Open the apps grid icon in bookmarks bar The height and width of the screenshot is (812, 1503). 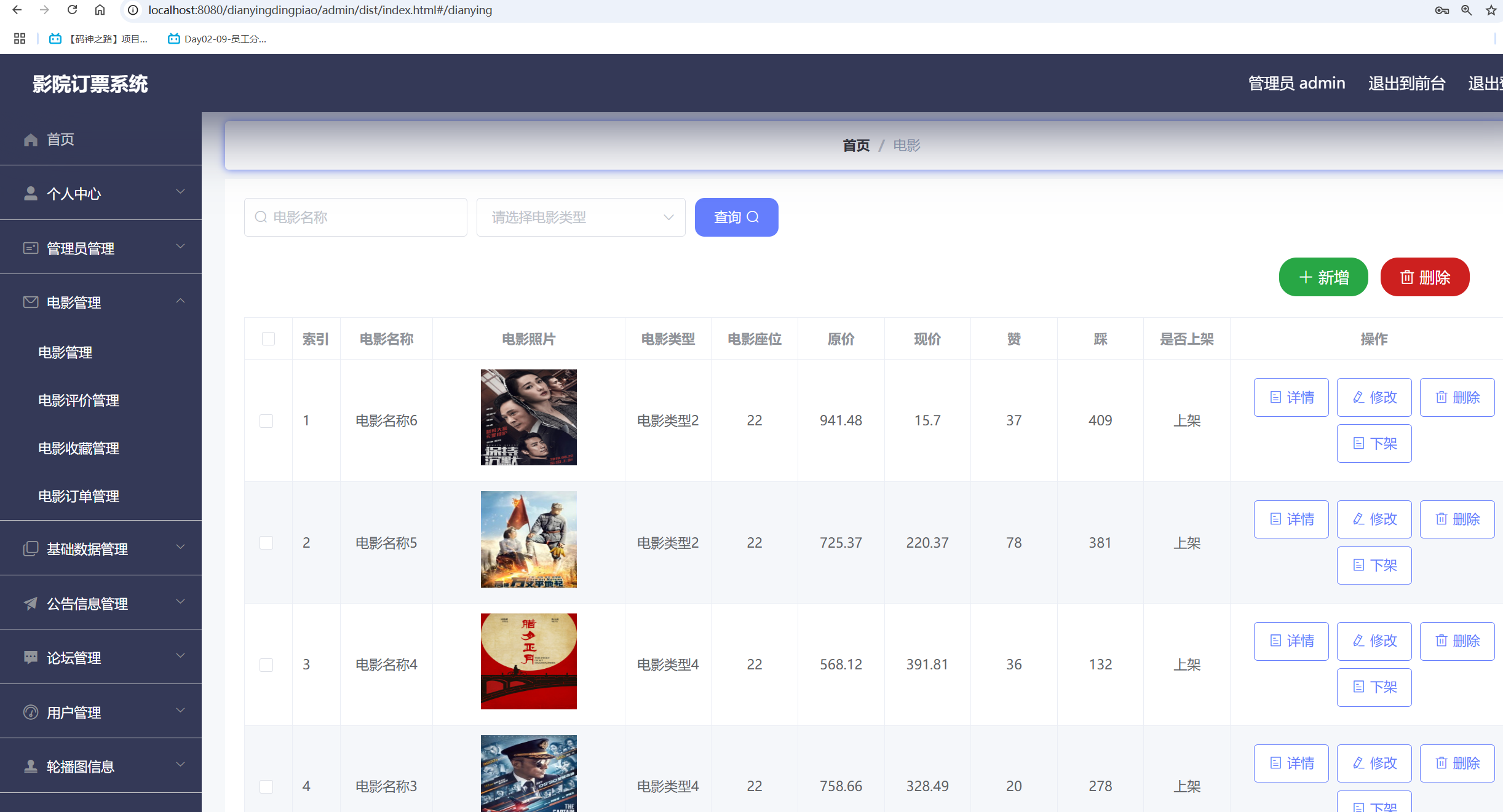point(20,39)
